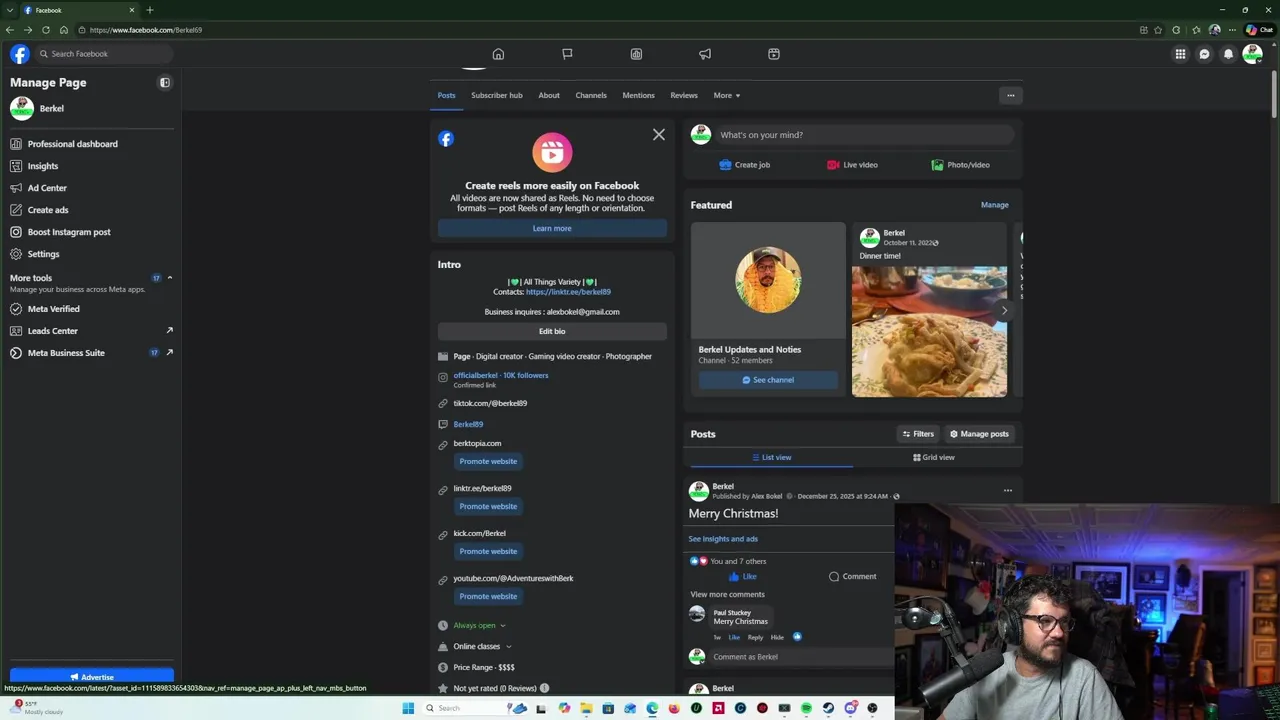
Task: Open Steam from the taskbar
Action: pyautogui.click(x=828, y=708)
